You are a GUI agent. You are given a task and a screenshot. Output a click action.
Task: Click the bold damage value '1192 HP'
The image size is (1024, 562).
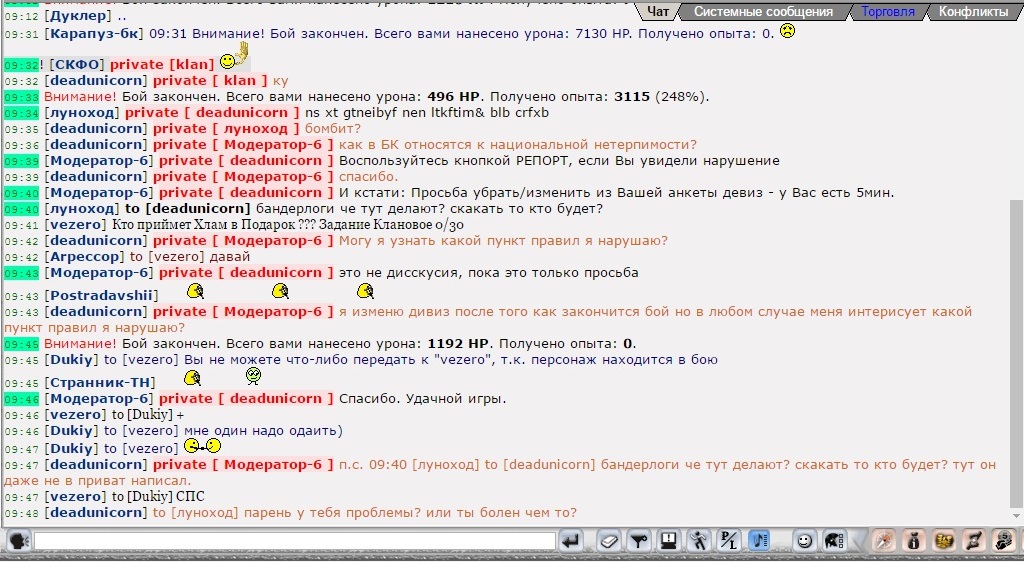(458, 344)
